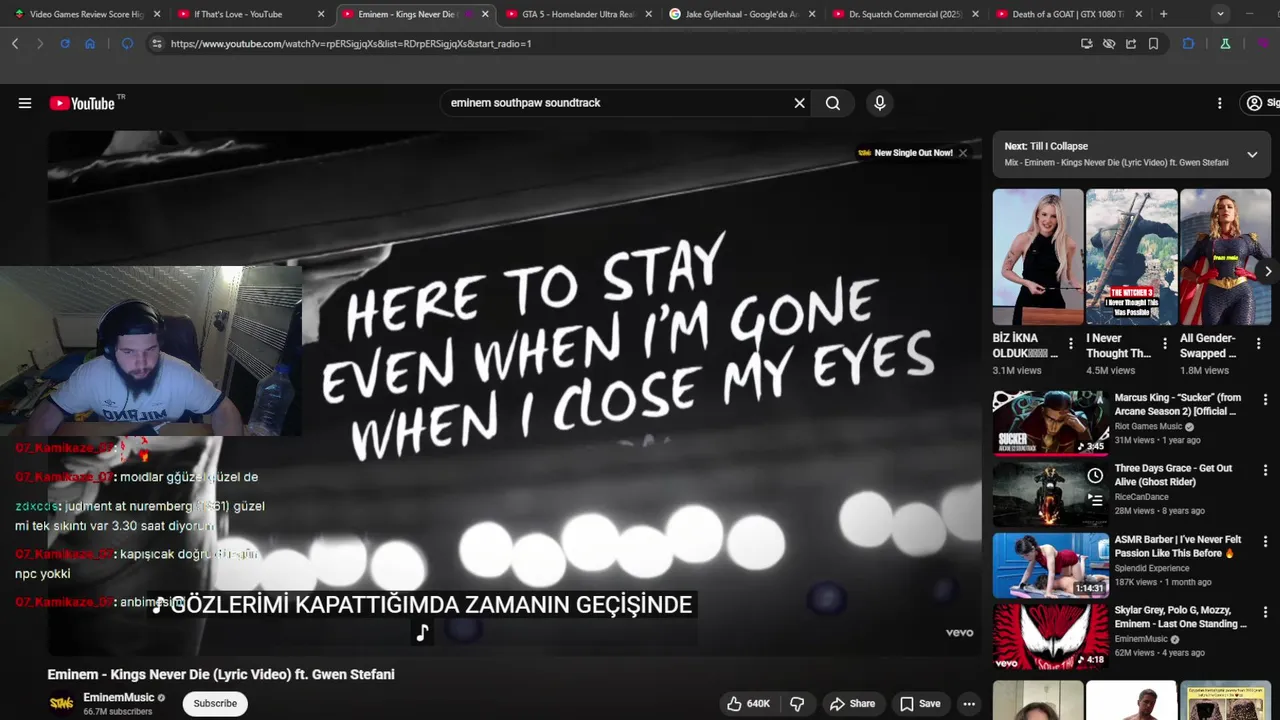Image resolution: width=1280 pixels, height=720 pixels.
Task: Open YouTube settings three-dot menu in header
Action: click(x=1219, y=103)
